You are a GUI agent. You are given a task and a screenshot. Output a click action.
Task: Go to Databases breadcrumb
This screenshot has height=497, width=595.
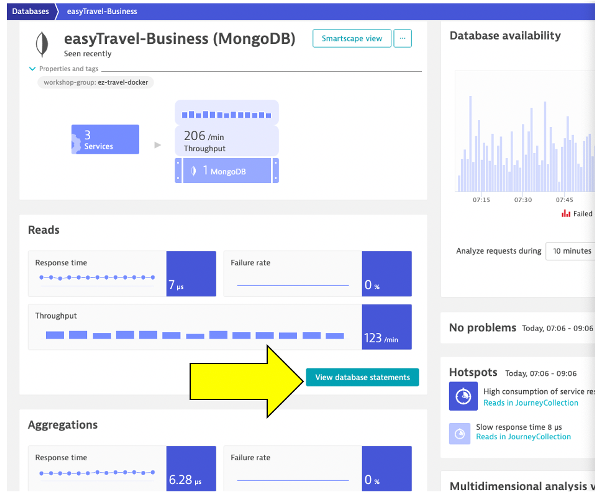[x=30, y=11]
